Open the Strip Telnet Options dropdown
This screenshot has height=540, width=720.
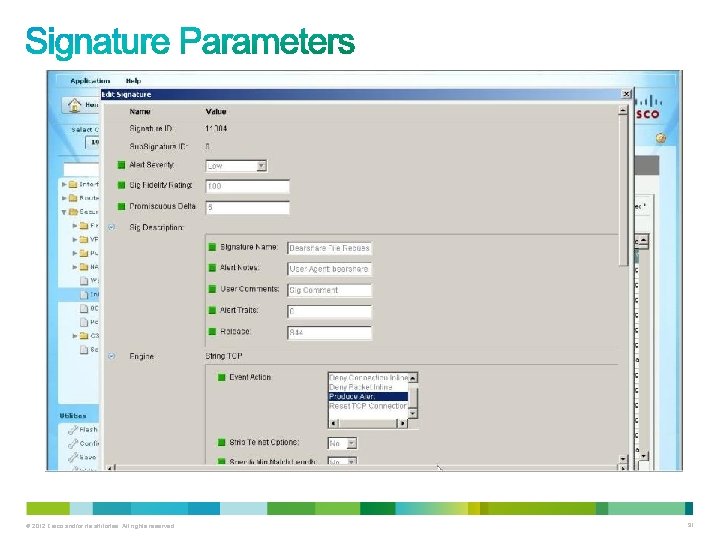(x=352, y=443)
